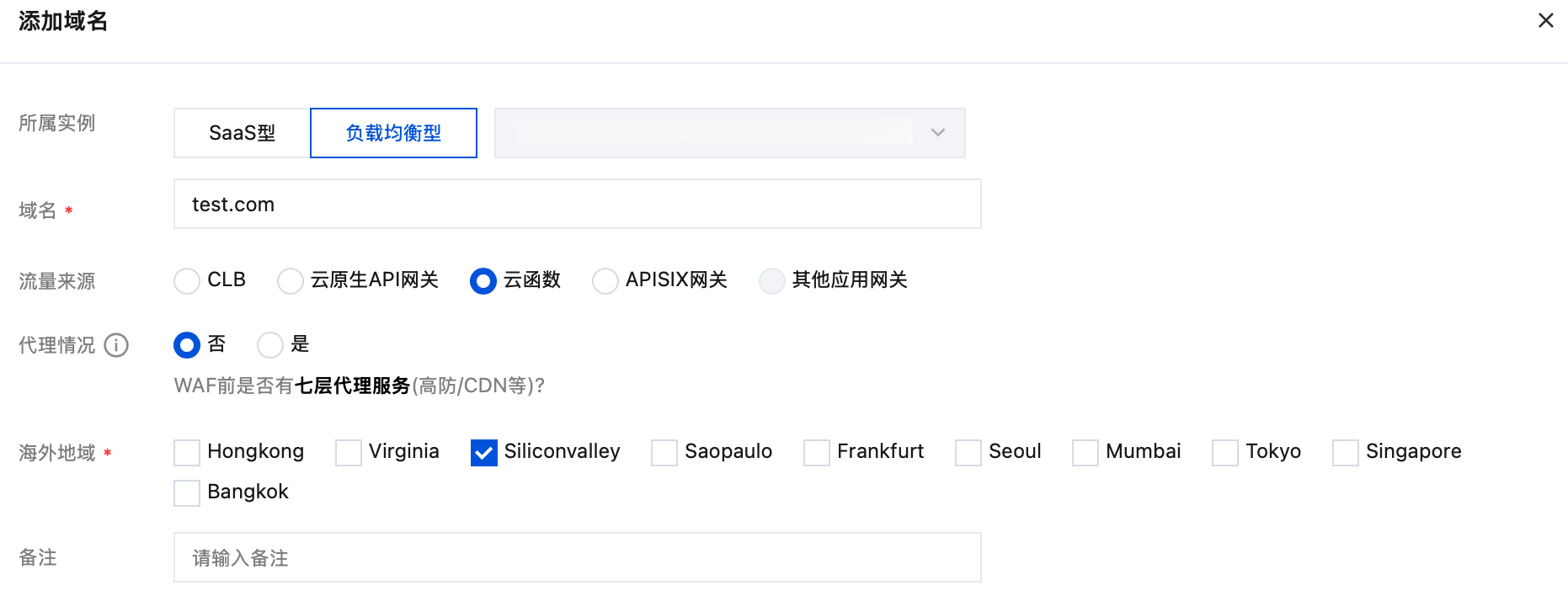Check the Bangkok region checkbox
Viewport: 1568px width, 596px height.
point(187,493)
